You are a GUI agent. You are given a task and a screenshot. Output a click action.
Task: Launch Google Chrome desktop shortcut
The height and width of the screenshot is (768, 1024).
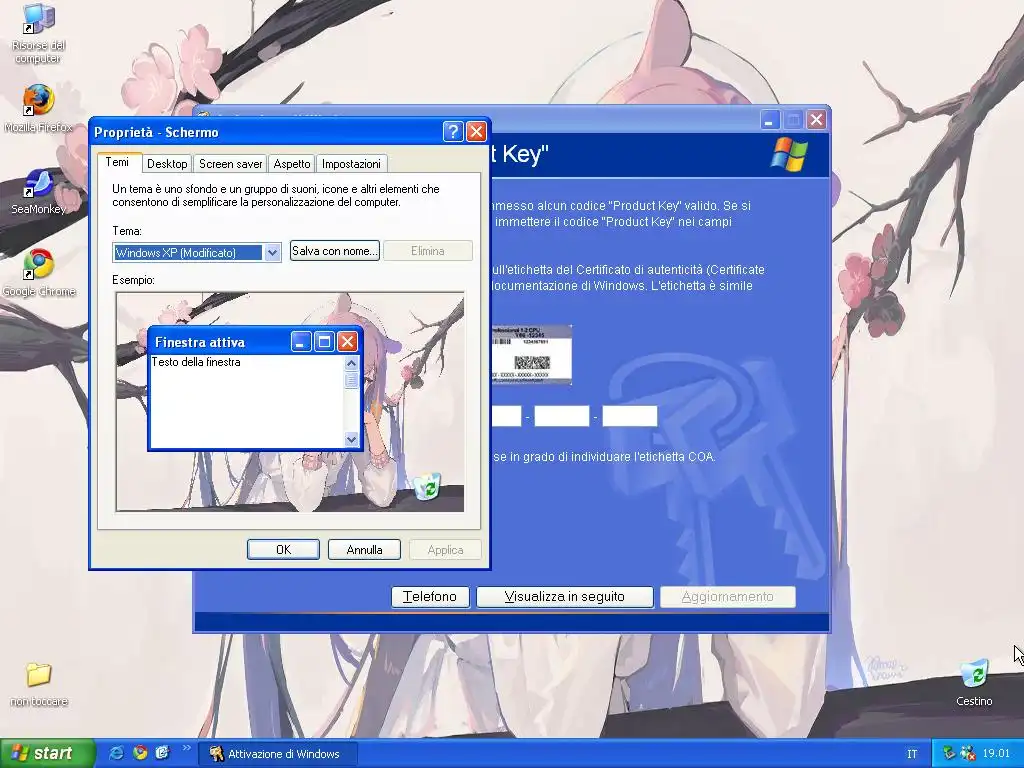[x=39, y=273]
